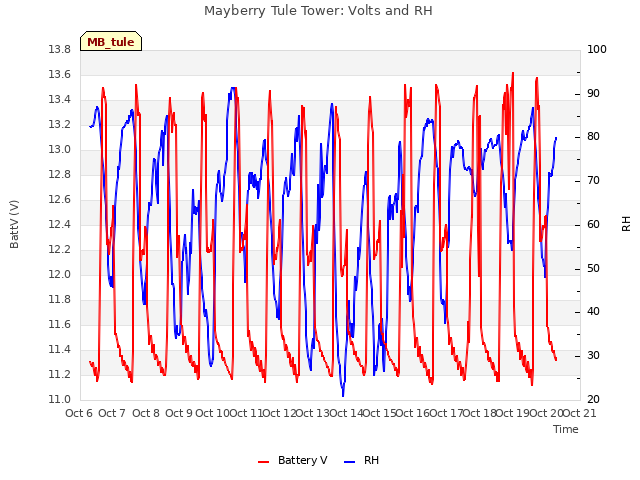Screen dimensions: 640x480
Task: Click the Oct 6 date tick label
Action: [x=79, y=413]
